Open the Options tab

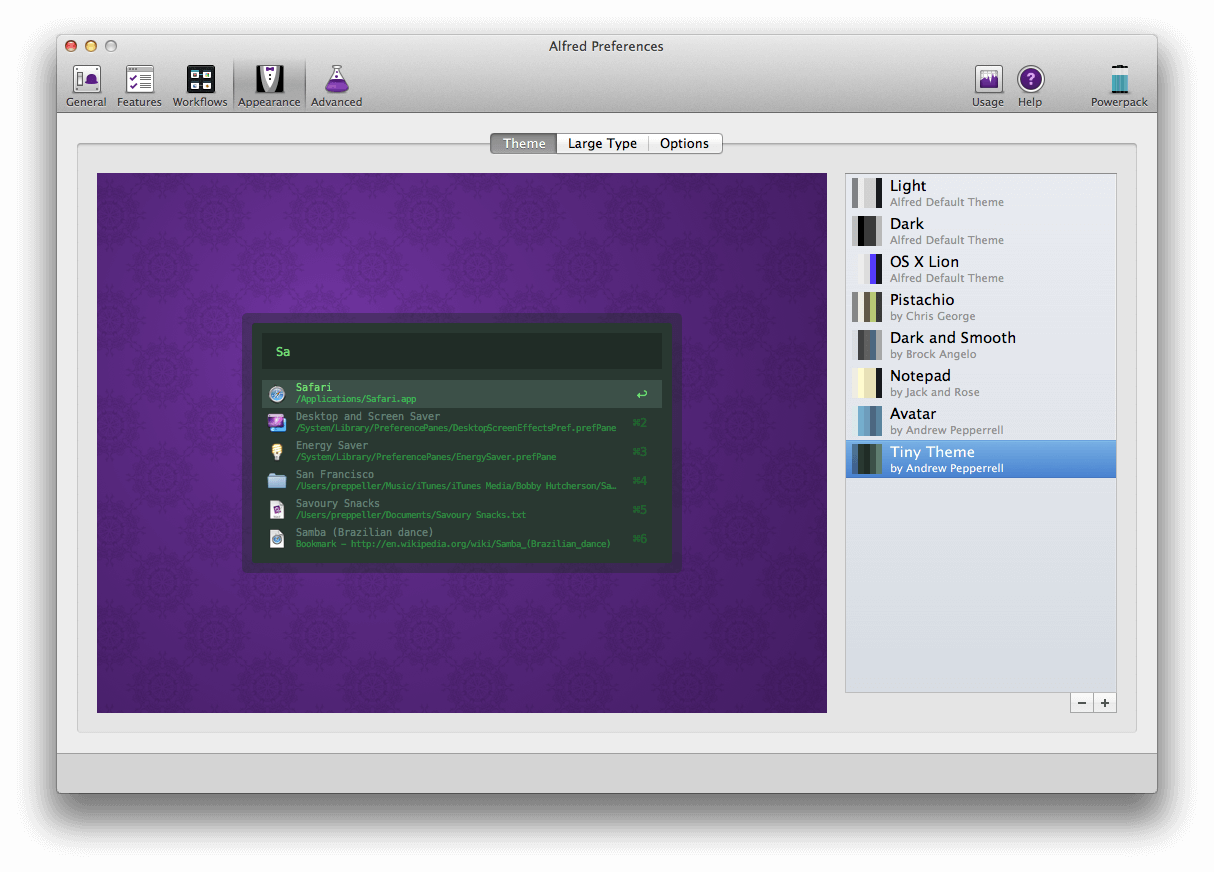click(x=685, y=143)
